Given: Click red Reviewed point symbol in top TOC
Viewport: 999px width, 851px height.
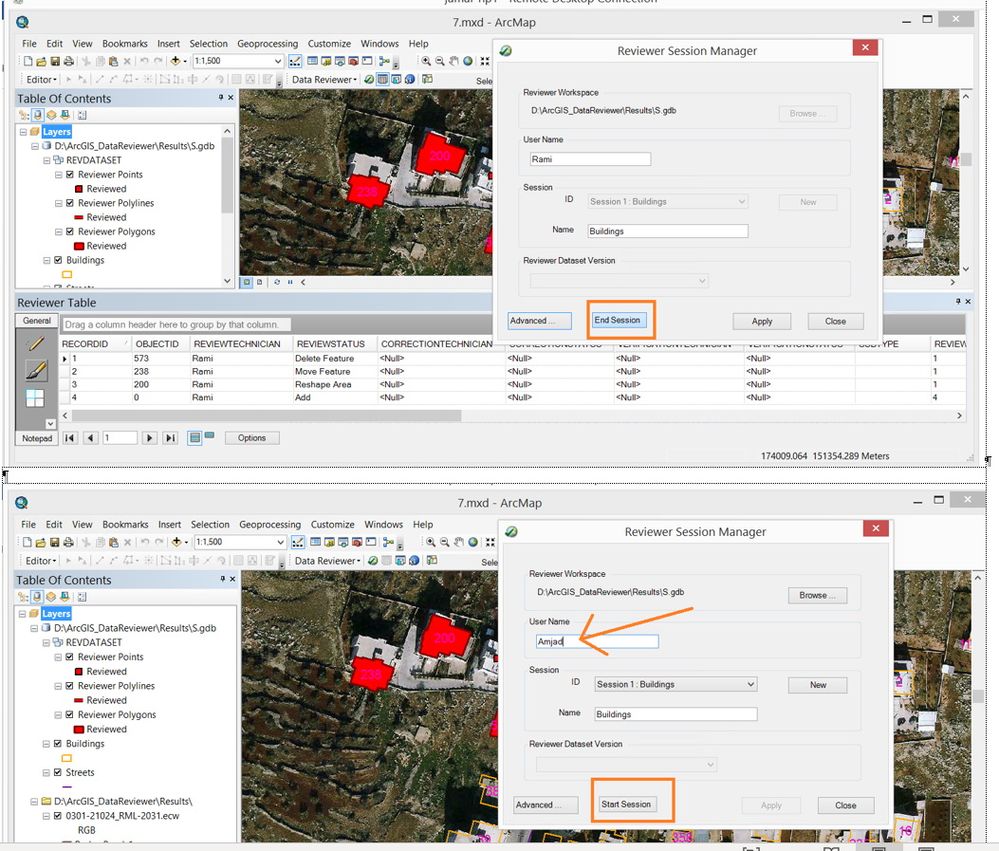Looking at the screenshot, I should (79, 189).
